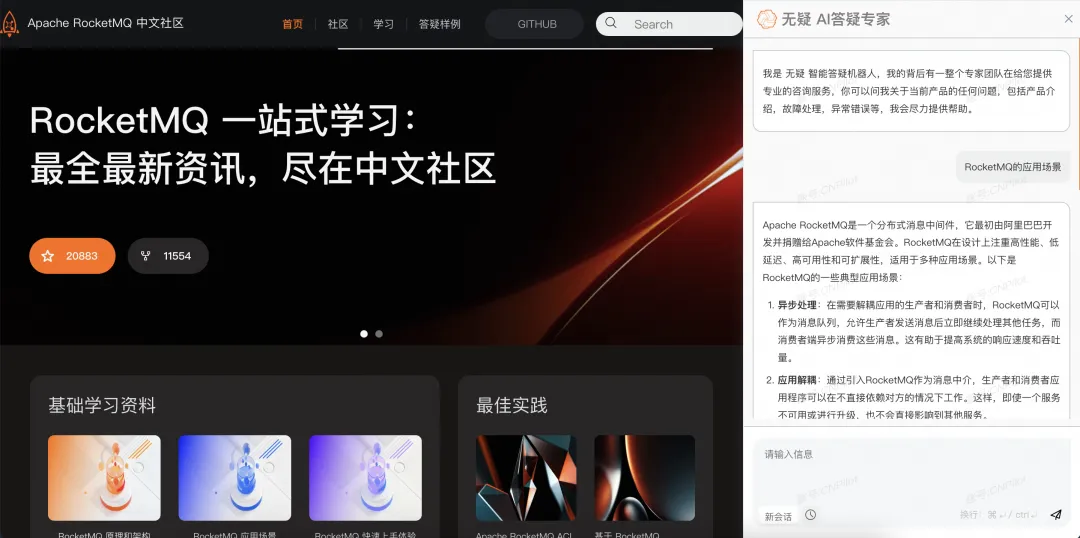1080x538 pixels.
Task: Open the 社区 nav item
Action: [x=338, y=24]
